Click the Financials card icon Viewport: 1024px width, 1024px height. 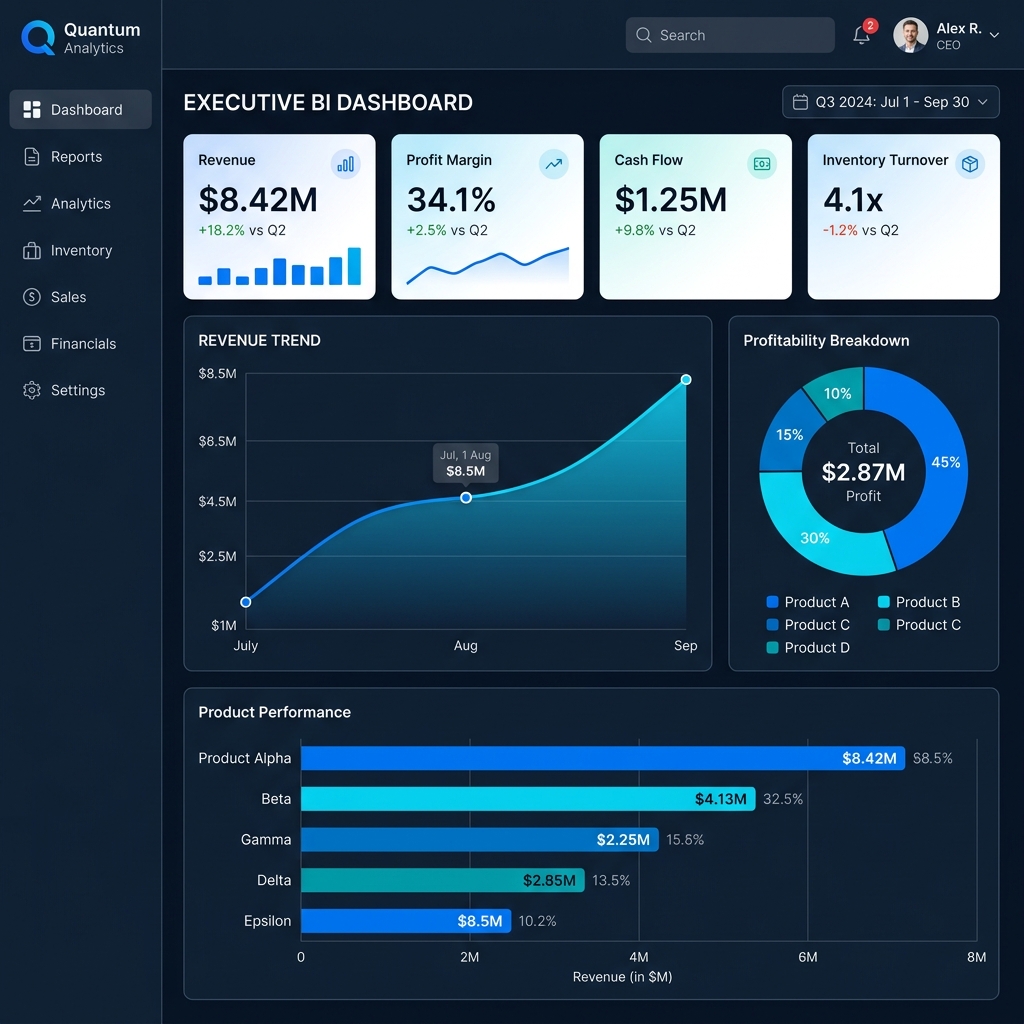coord(31,344)
